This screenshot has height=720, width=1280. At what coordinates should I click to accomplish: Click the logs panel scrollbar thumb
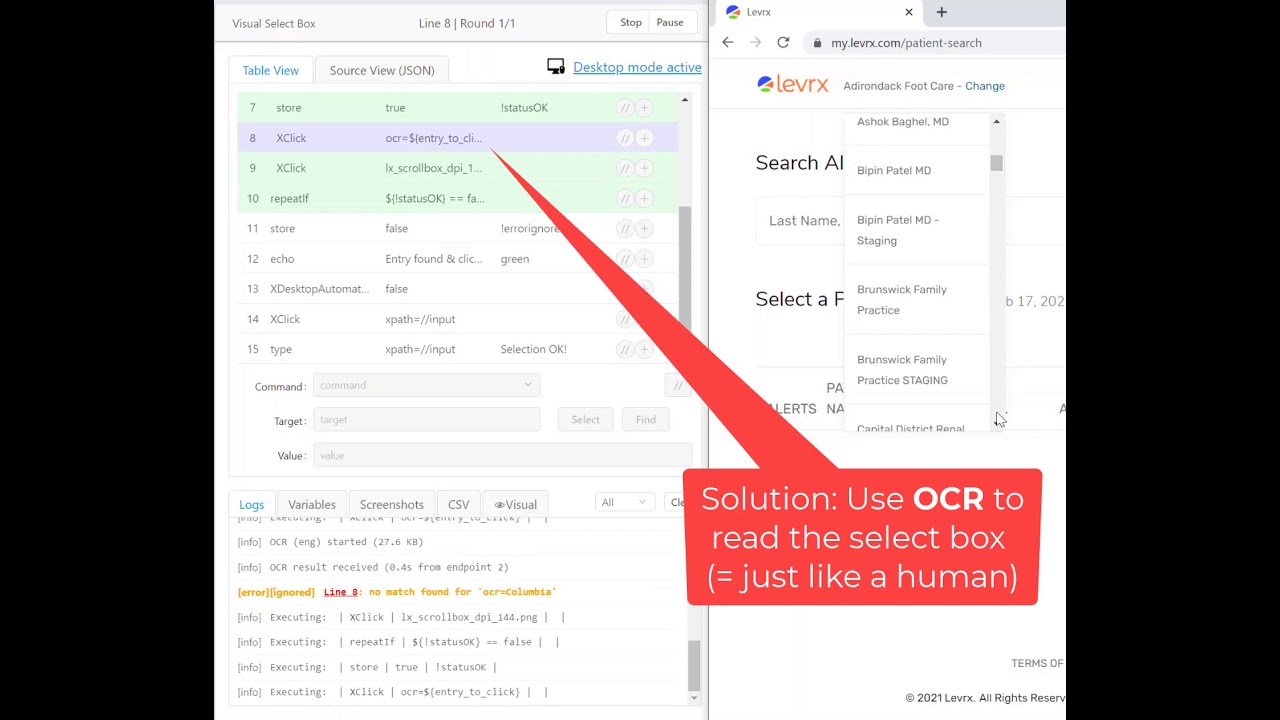point(694,666)
